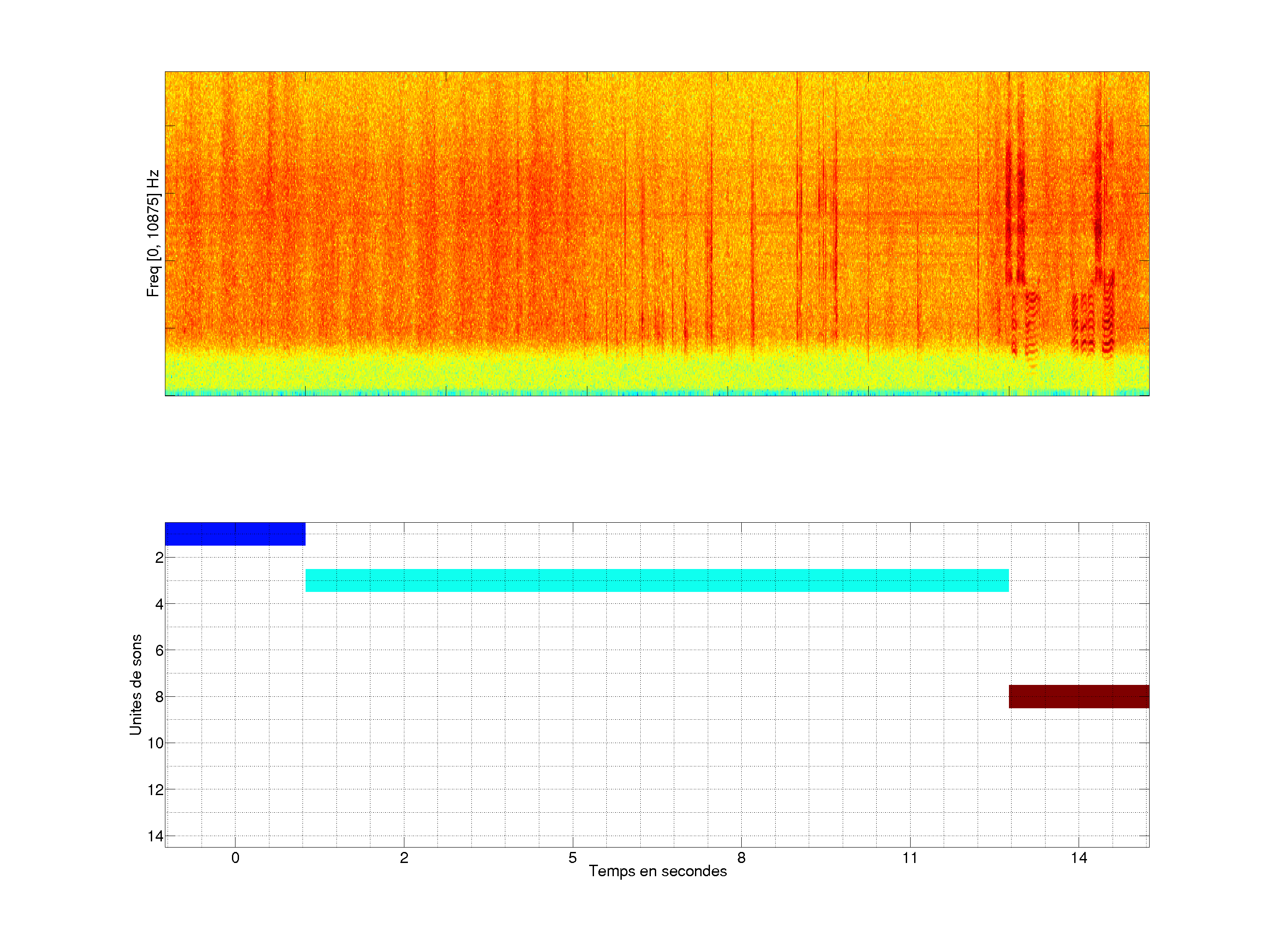Click the blue sound unit bar
Image resolution: width=1270 pixels, height=952 pixels.
coord(235,534)
